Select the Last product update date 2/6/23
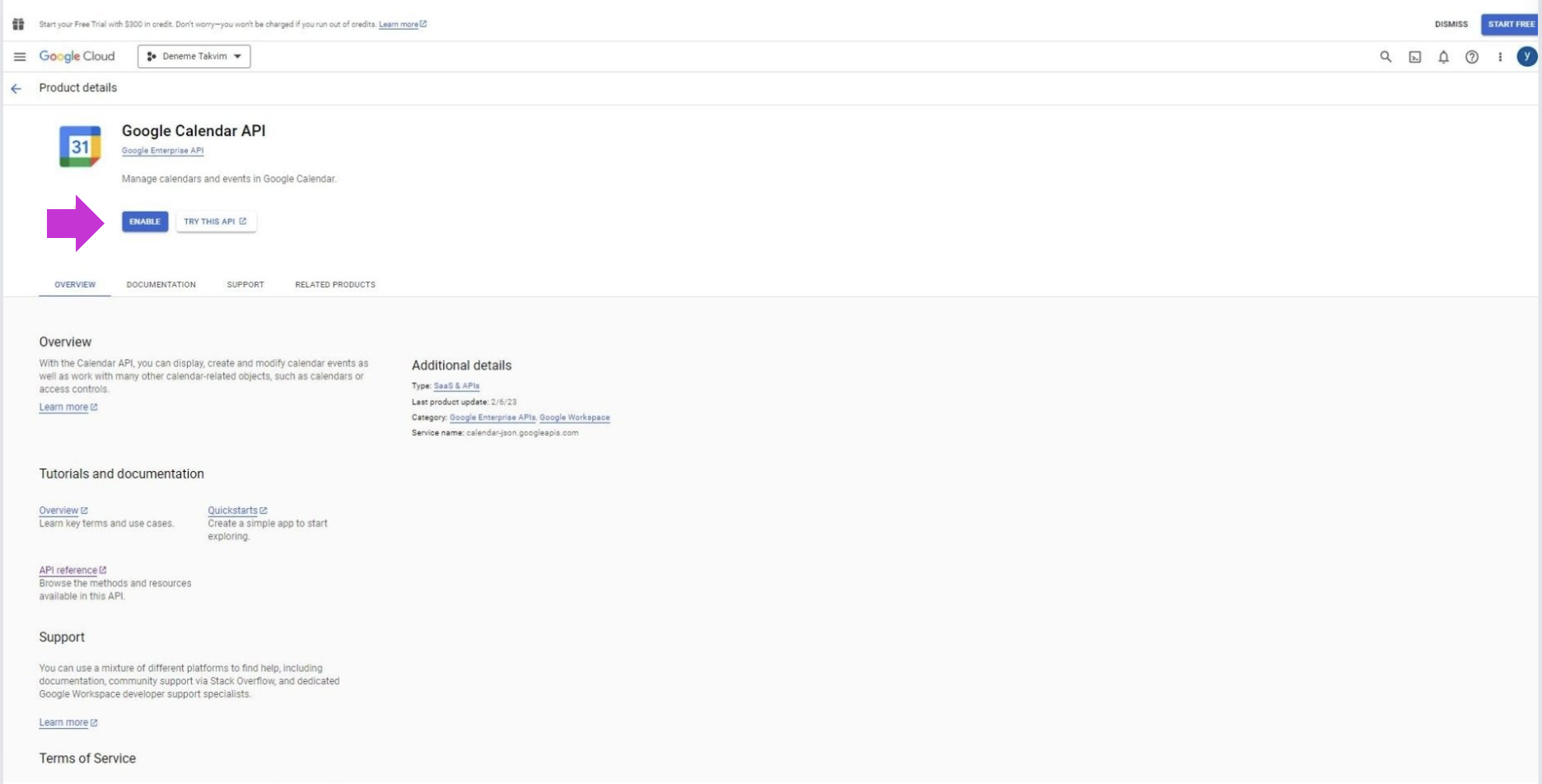This screenshot has height=784, width=1542. click(x=503, y=402)
